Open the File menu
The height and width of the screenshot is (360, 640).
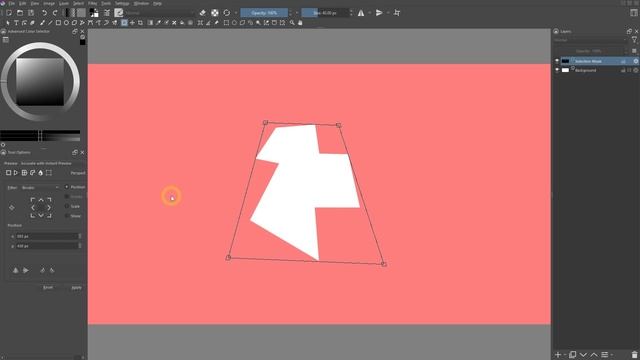(x=12, y=3)
